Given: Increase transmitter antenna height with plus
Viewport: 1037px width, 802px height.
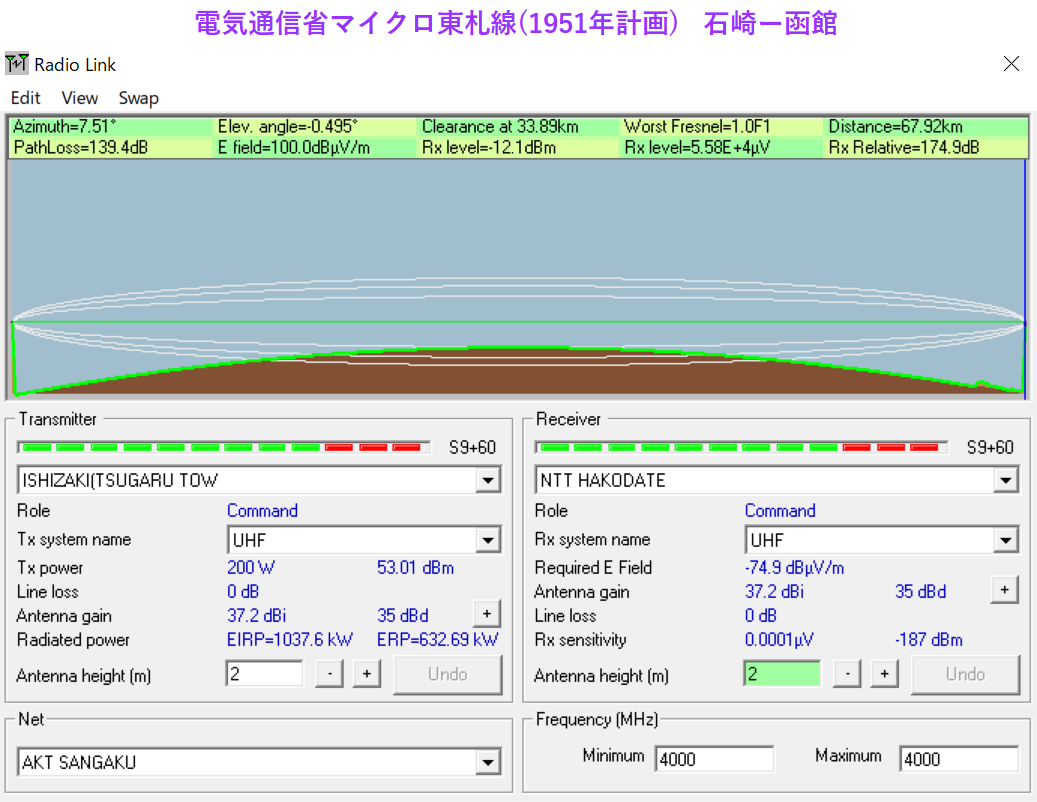Looking at the screenshot, I should click(366, 674).
